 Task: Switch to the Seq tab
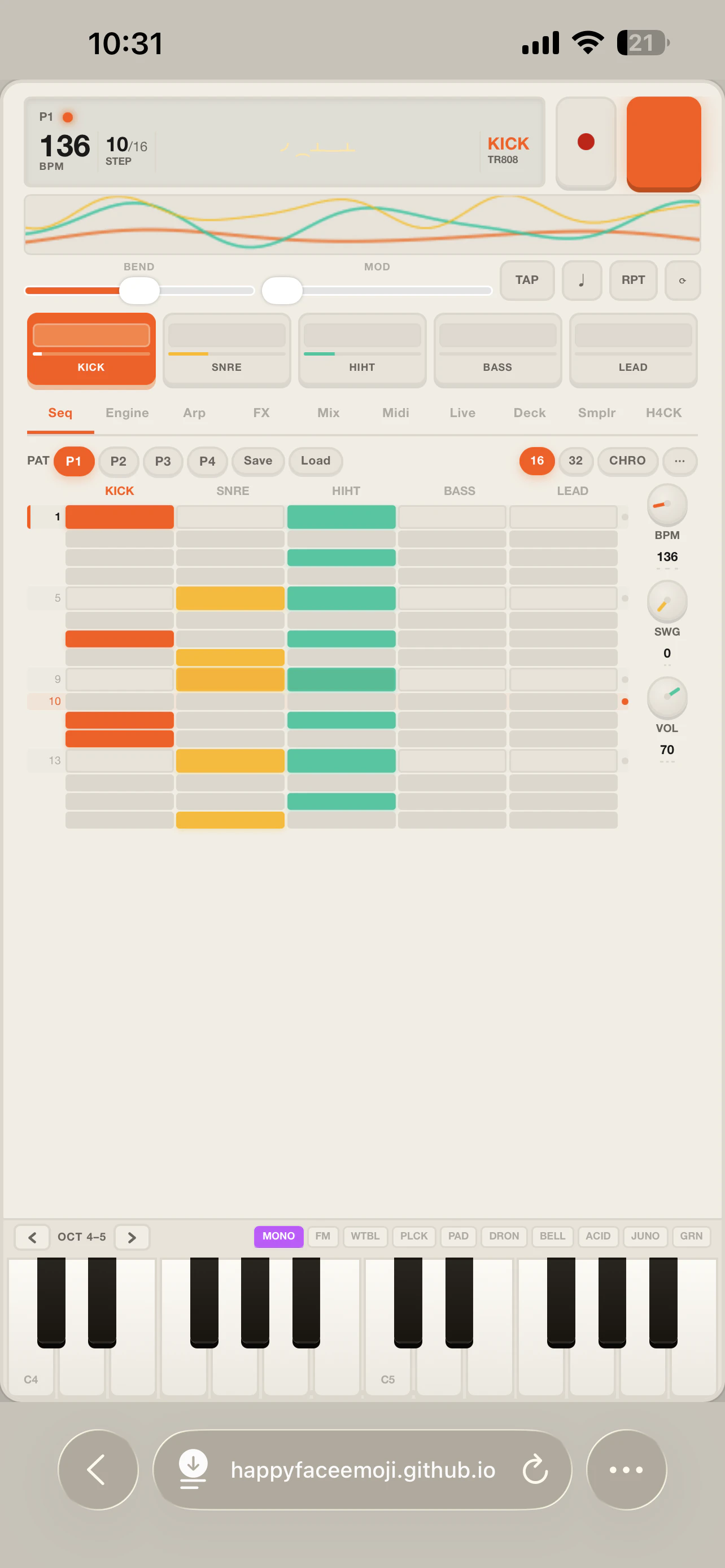pyautogui.click(x=60, y=413)
